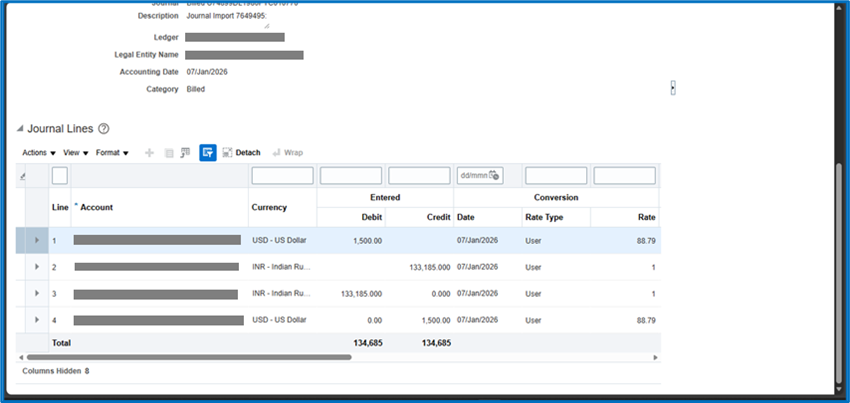The image size is (850, 403).
Task: Open the Format menu
Action: coord(112,153)
